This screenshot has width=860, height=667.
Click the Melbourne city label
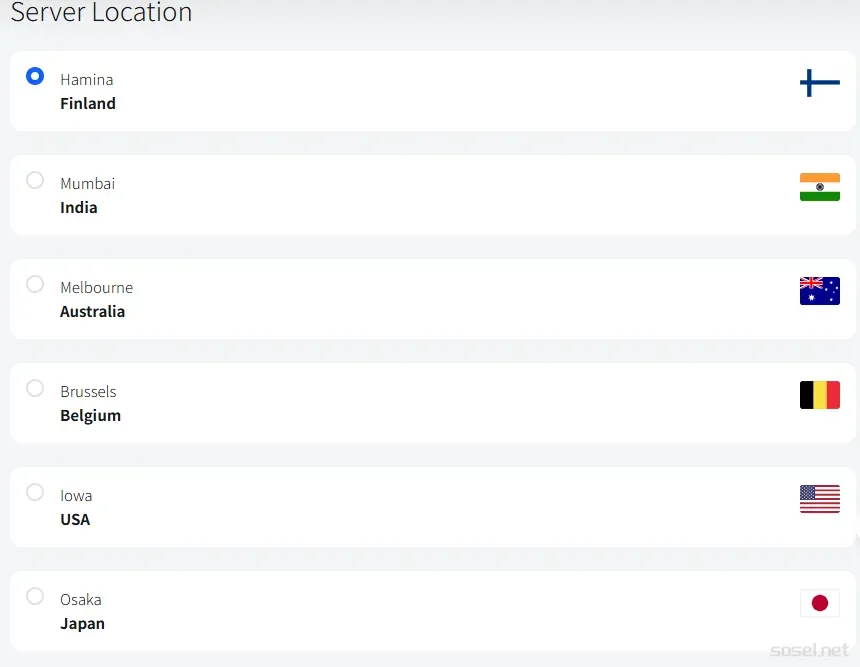coord(97,288)
